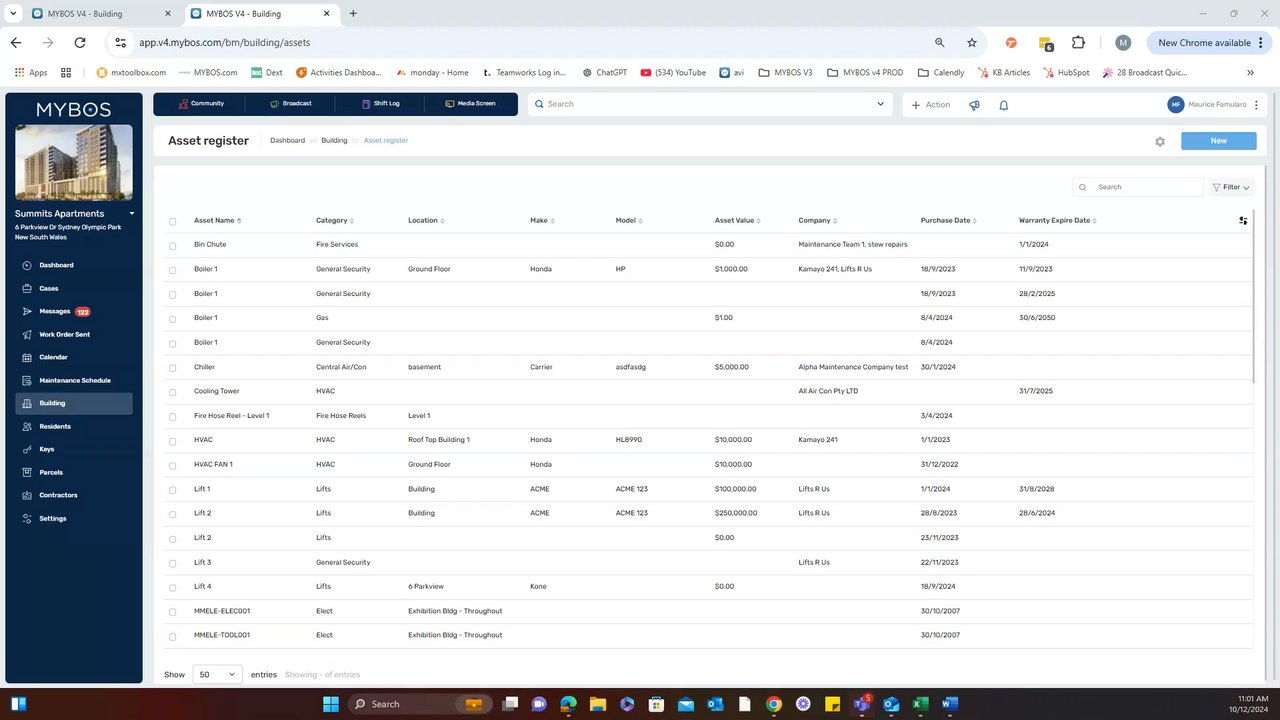
Task: Open the column configuration icon in table header
Action: [1243, 221]
